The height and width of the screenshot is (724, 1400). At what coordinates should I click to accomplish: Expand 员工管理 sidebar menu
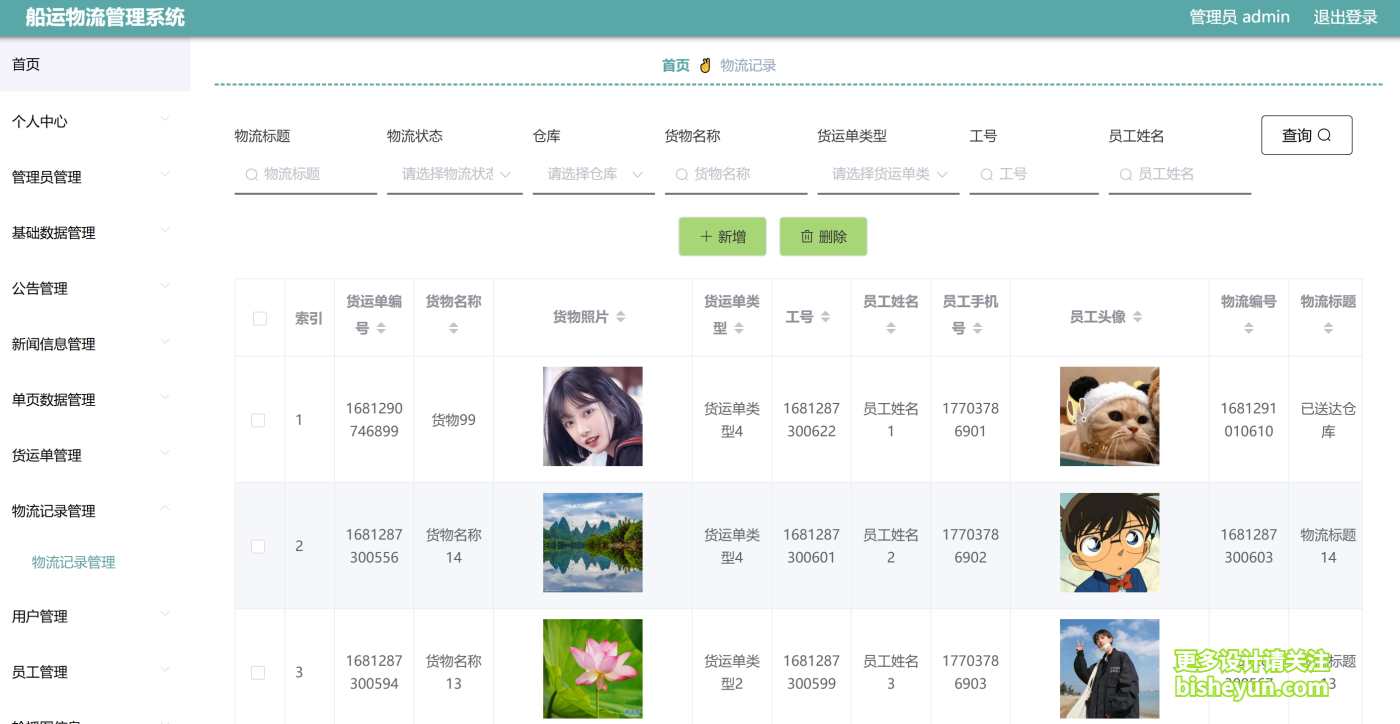click(x=95, y=672)
